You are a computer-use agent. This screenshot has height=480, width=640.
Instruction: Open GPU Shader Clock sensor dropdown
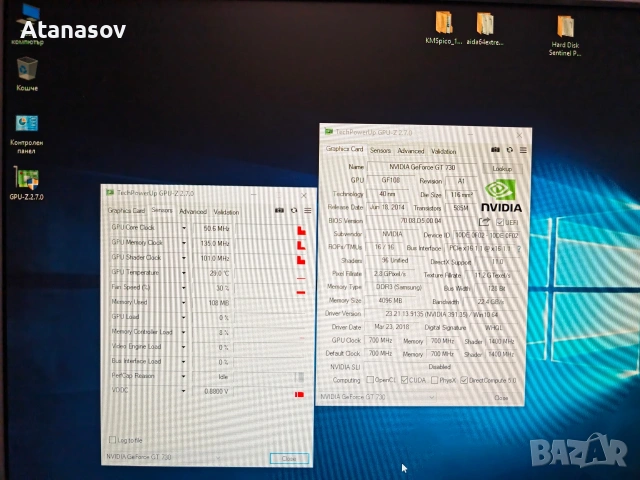184,258
